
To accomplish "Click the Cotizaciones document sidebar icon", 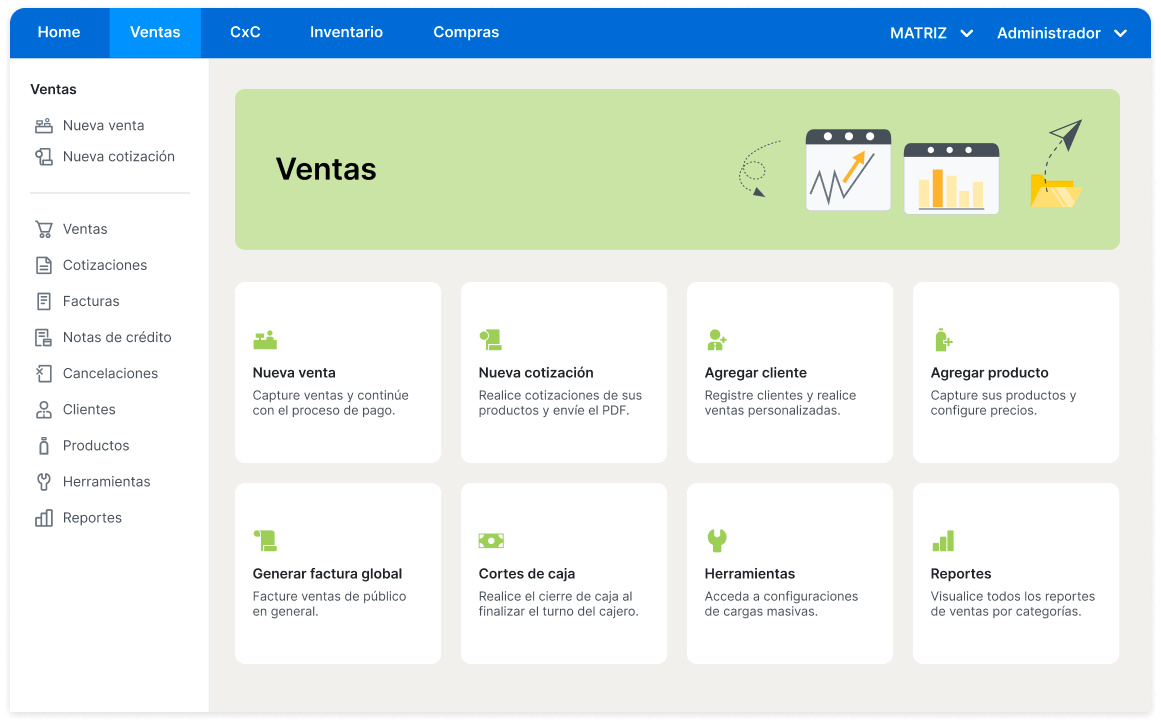I will coord(44,265).
